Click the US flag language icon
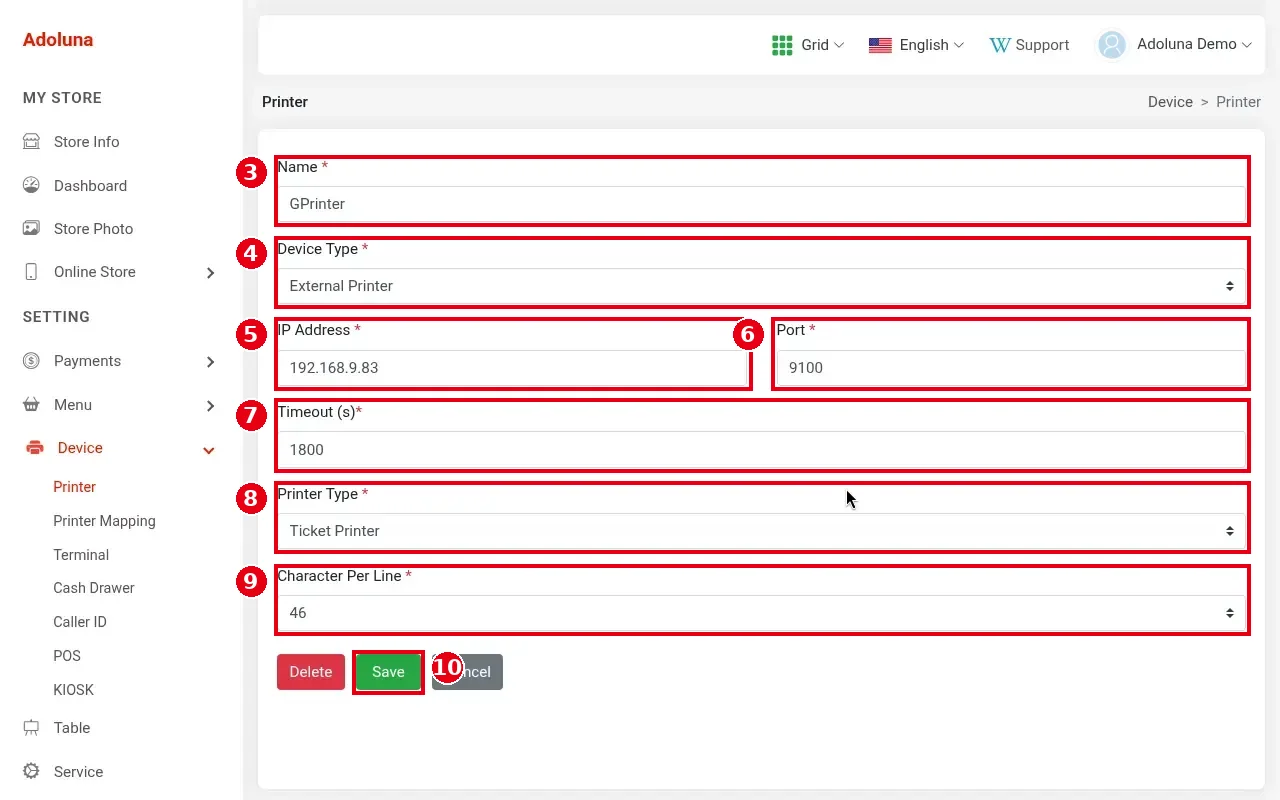The height and width of the screenshot is (800, 1280). click(880, 45)
